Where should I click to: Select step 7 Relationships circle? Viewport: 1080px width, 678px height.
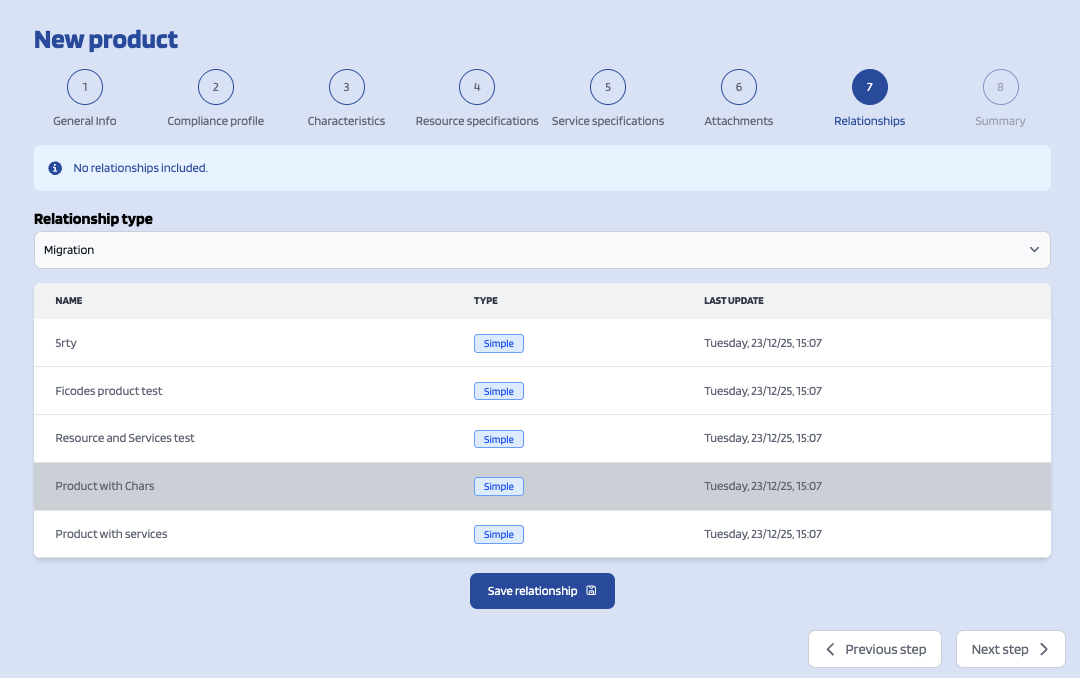[x=869, y=87]
